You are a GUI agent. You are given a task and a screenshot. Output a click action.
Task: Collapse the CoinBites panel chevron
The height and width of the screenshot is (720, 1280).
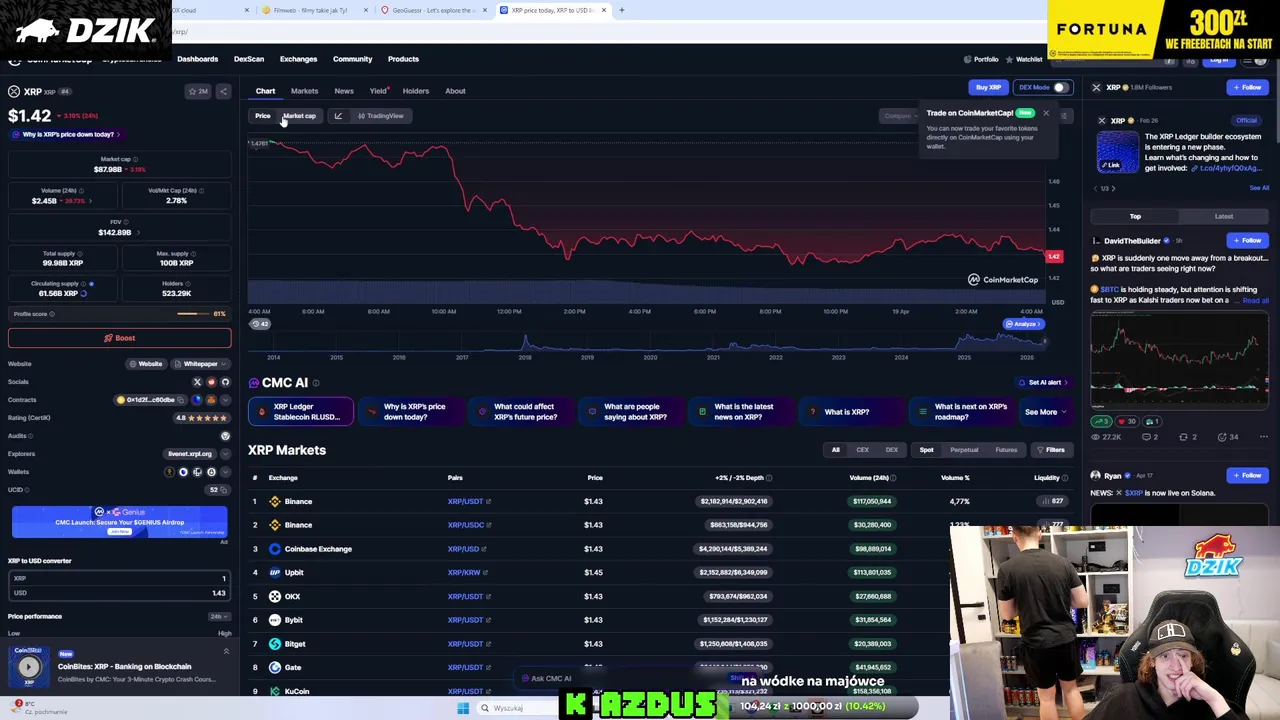226,652
